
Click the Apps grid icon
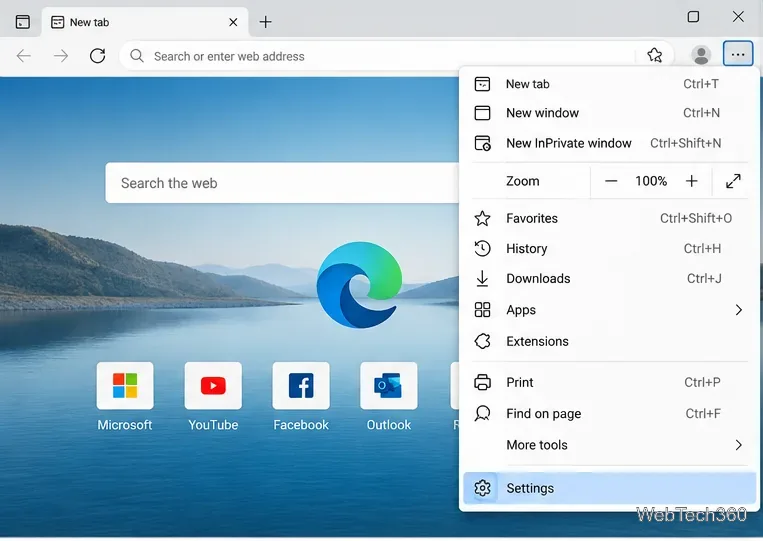pyautogui.click(x=482, y=310)
